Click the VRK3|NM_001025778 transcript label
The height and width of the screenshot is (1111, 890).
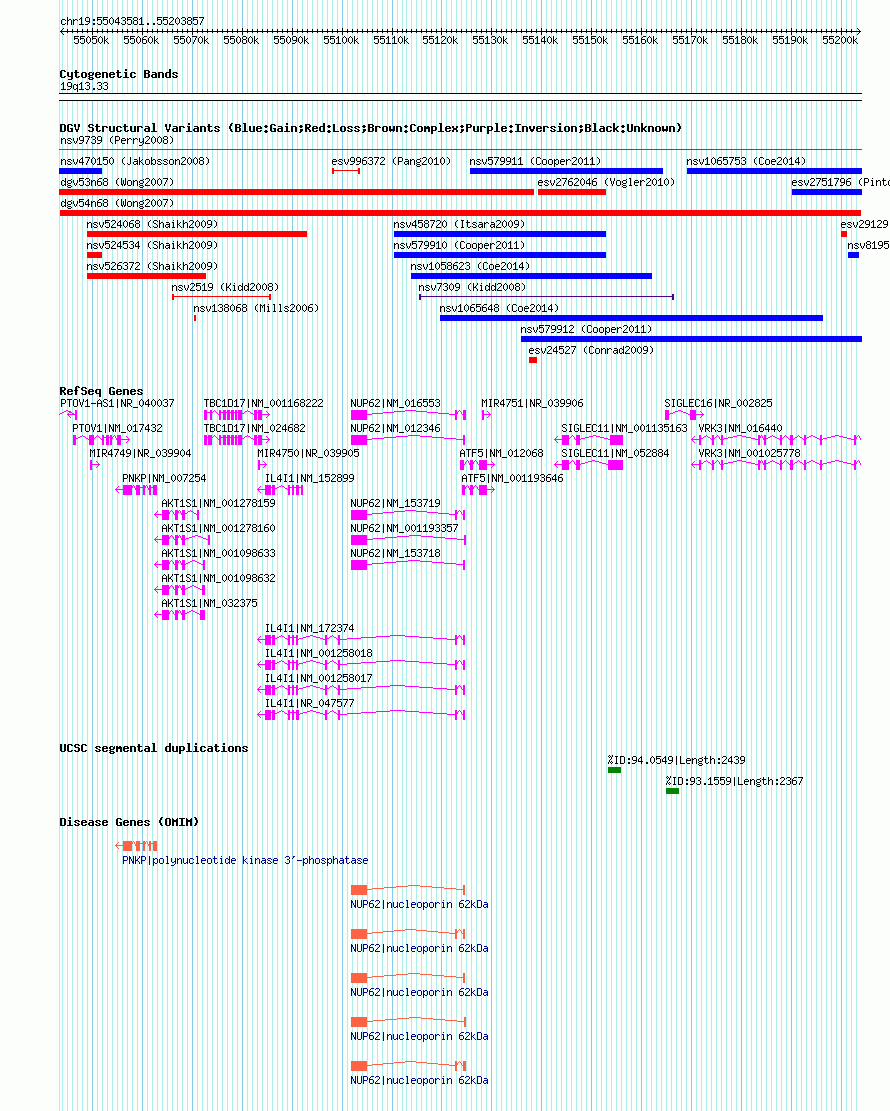click(750, 453)
